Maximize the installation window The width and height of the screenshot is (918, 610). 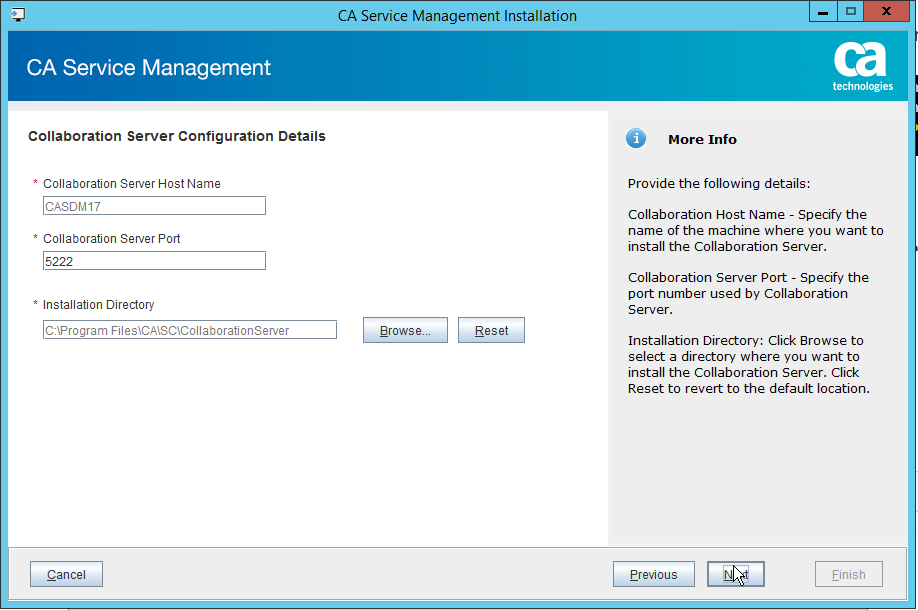click(851, 11)
